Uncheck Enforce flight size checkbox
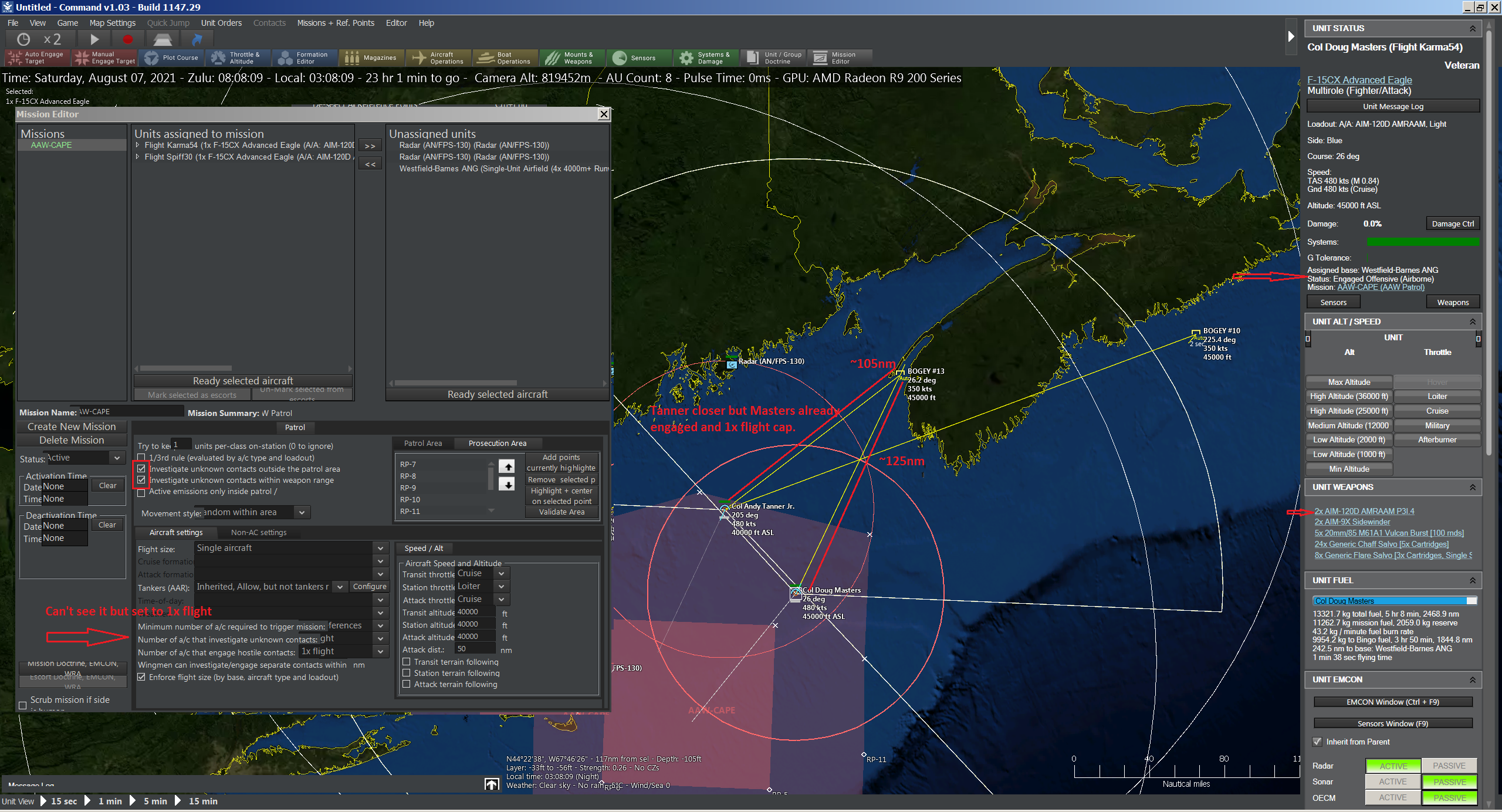 [141, 677]
